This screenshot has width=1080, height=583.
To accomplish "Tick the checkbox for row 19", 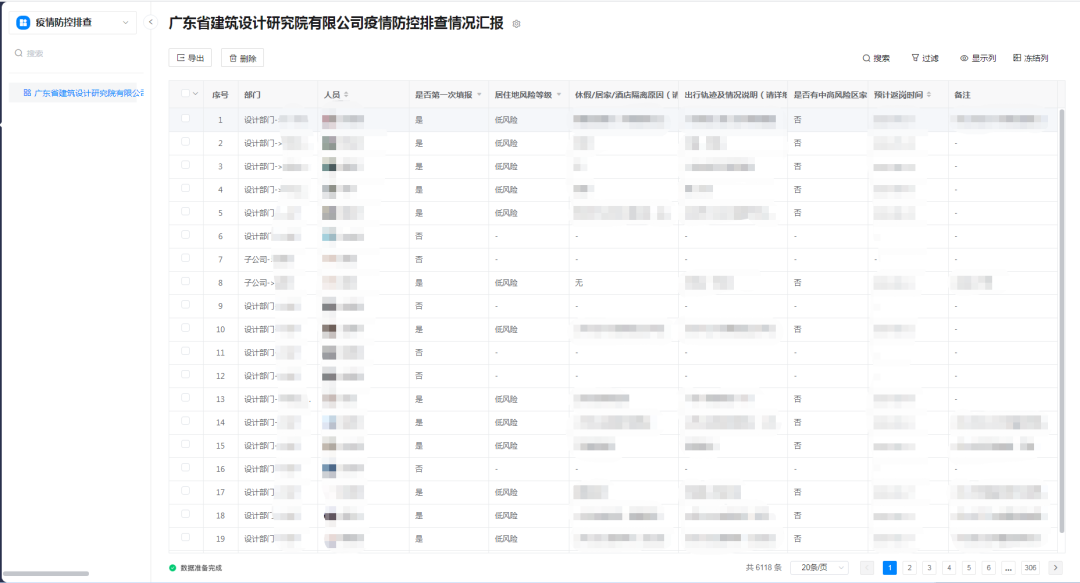I will coord(185,538).
